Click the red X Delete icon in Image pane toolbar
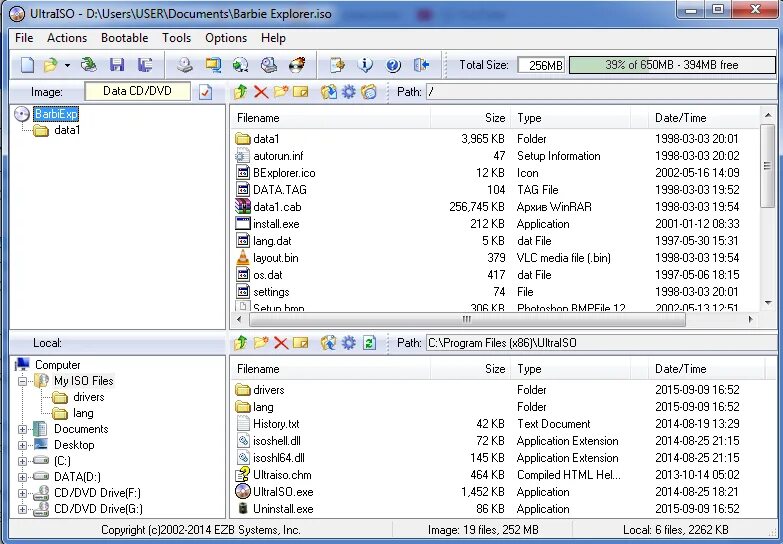The height and width of the screenshot is (544, 783). tap(261, 92)
